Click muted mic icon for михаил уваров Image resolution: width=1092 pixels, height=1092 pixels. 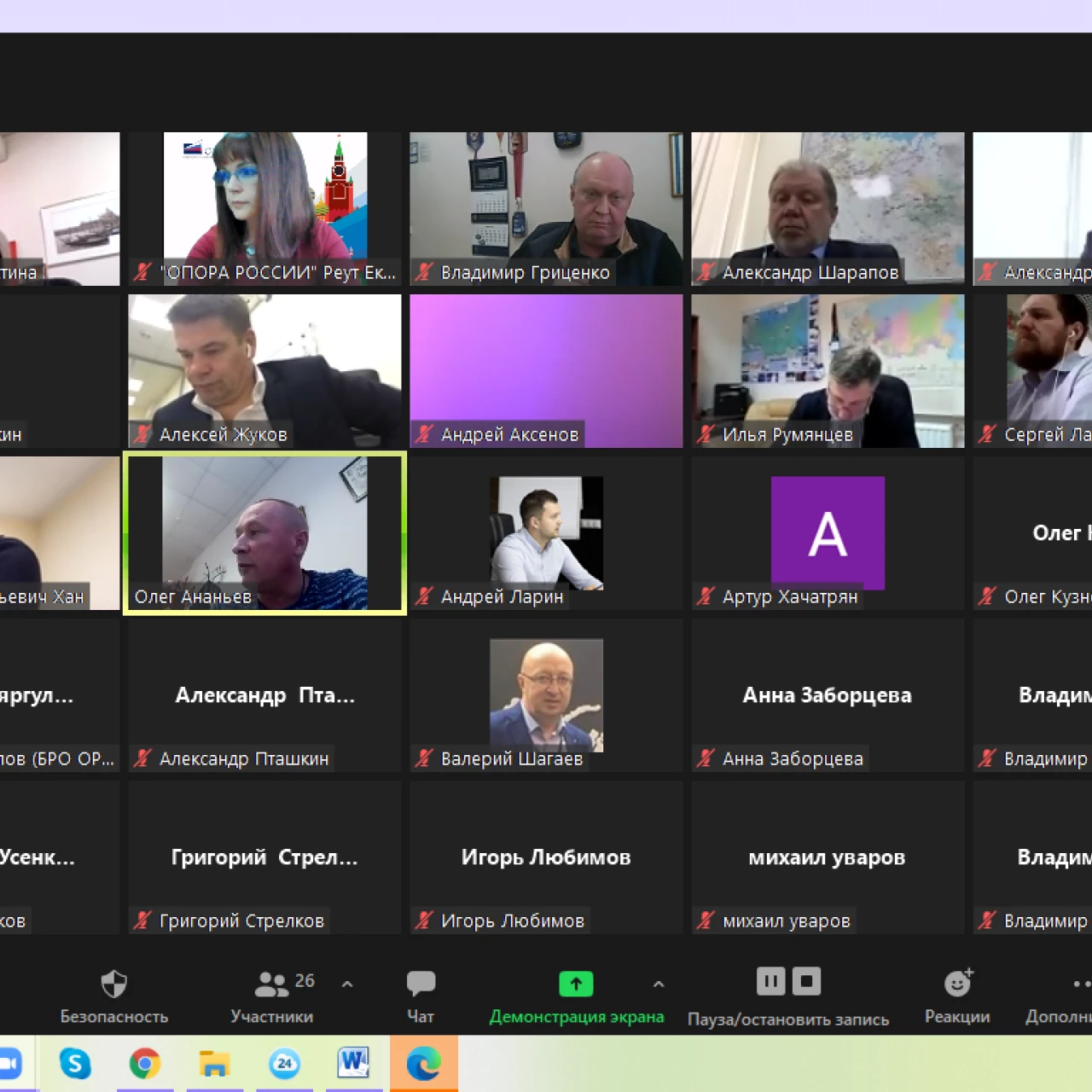(706, 921)
